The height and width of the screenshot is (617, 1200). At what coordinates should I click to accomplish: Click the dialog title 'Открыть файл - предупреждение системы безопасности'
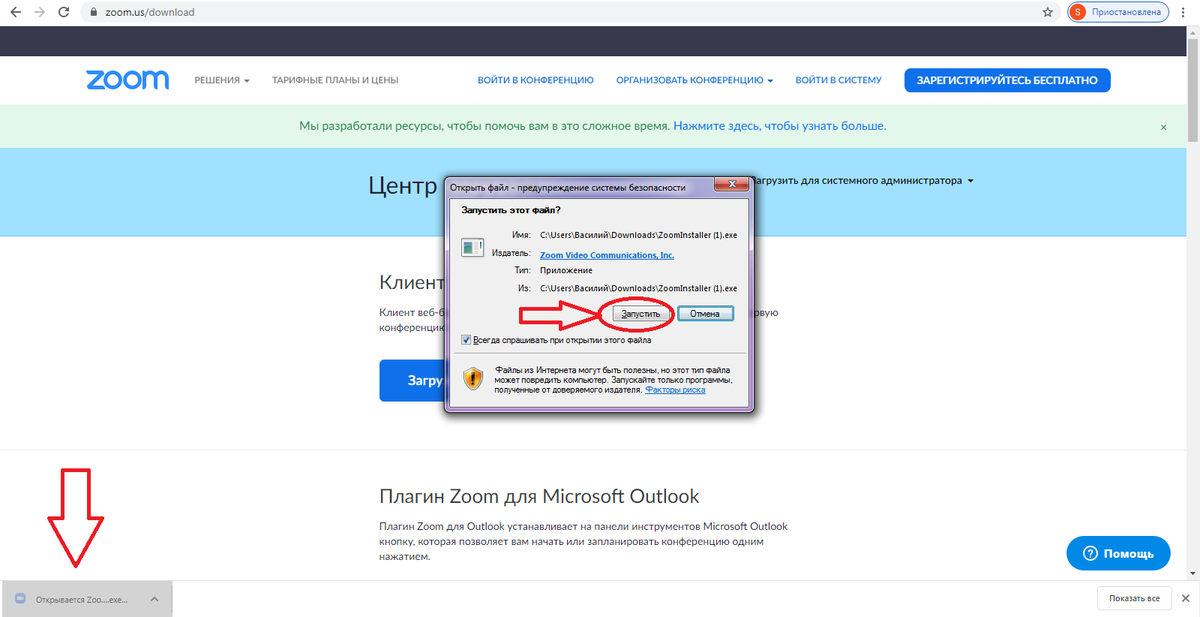tap(568, 186)
